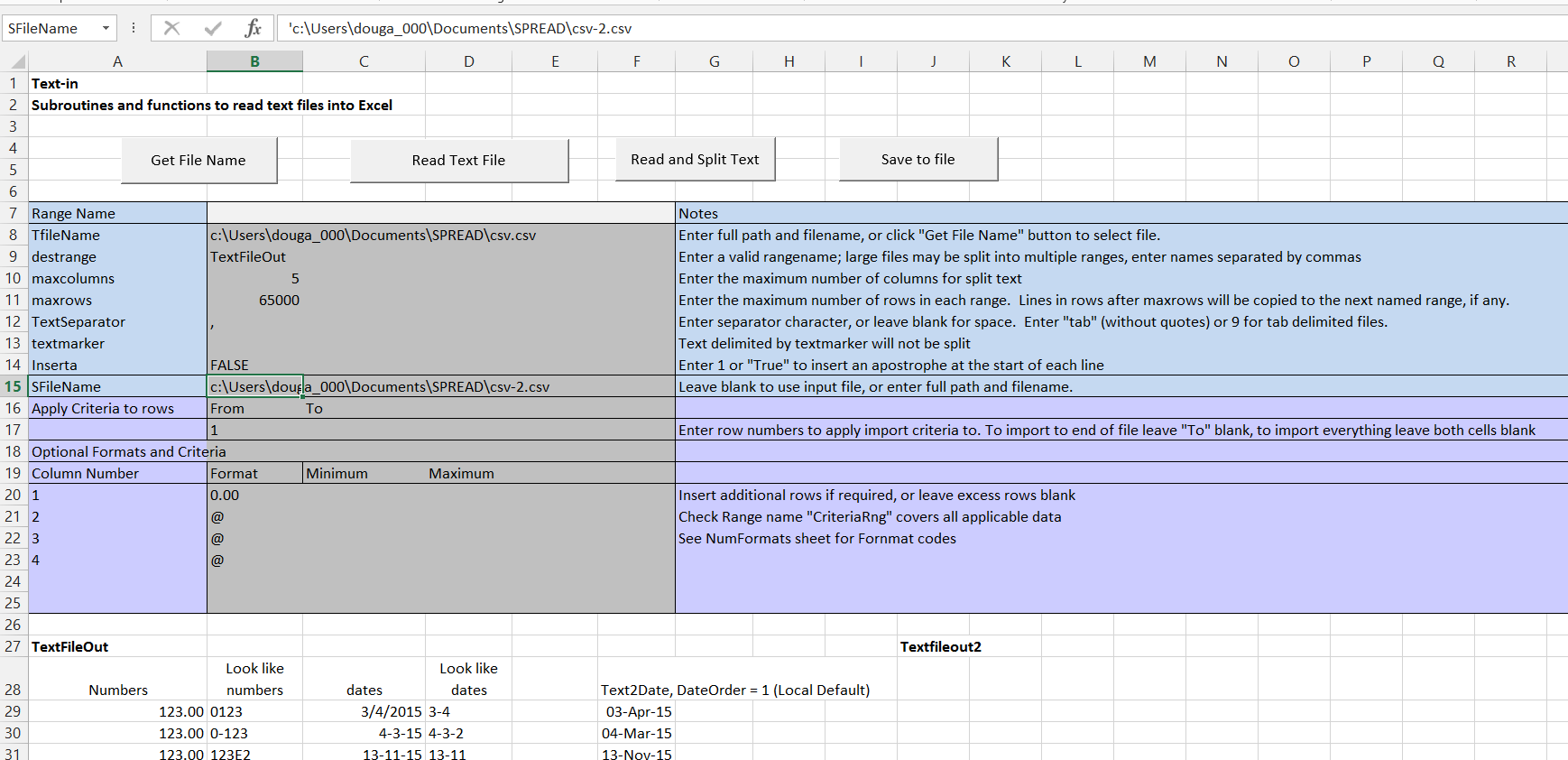Open the Insert Function (fx) dialog

pos(254,28)
